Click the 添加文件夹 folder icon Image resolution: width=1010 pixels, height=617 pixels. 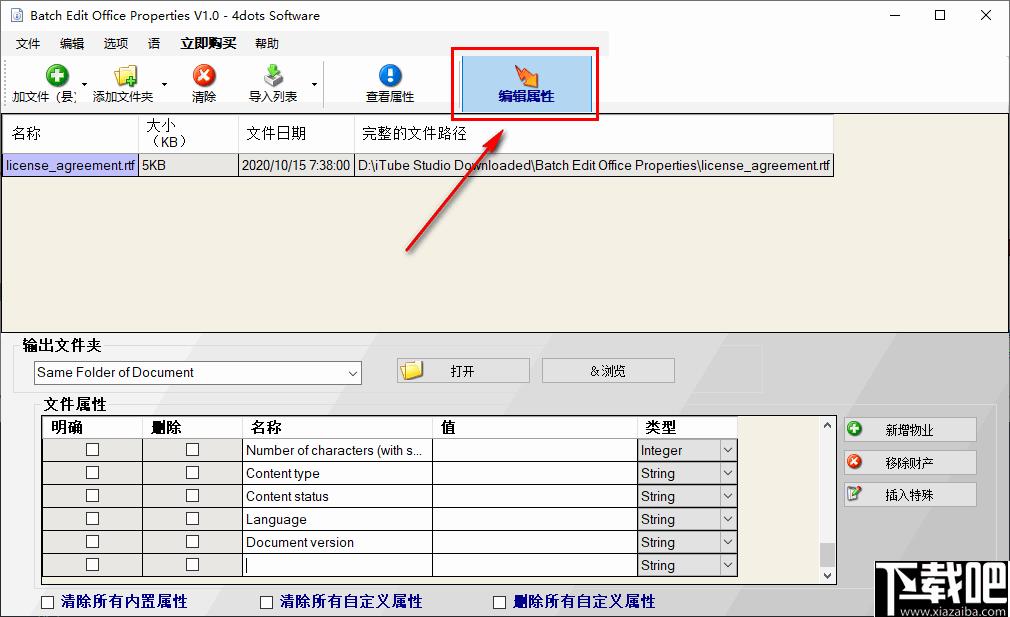click(126, 75)
